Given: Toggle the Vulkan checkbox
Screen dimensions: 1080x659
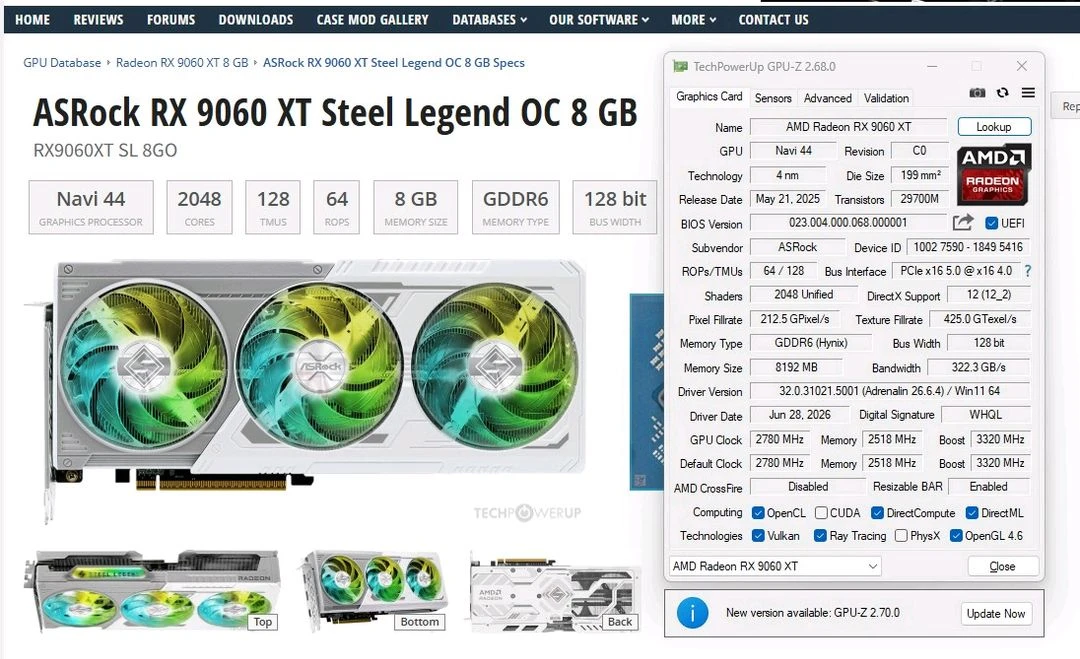Looking at the screenshot, I should click(x=758, y=536).
